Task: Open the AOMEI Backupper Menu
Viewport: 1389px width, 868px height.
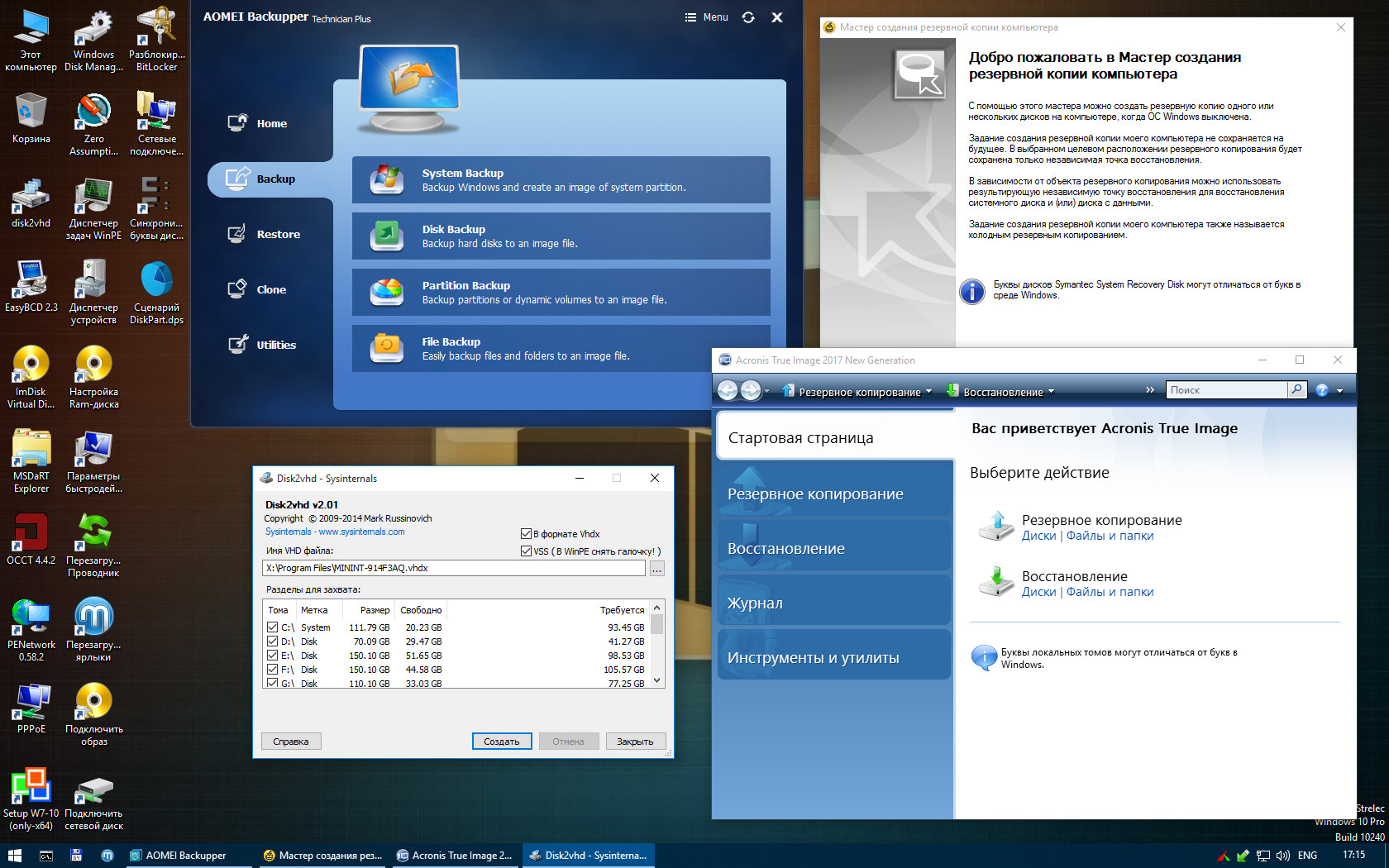Action: pyautogui.click(x=707, y=17)
